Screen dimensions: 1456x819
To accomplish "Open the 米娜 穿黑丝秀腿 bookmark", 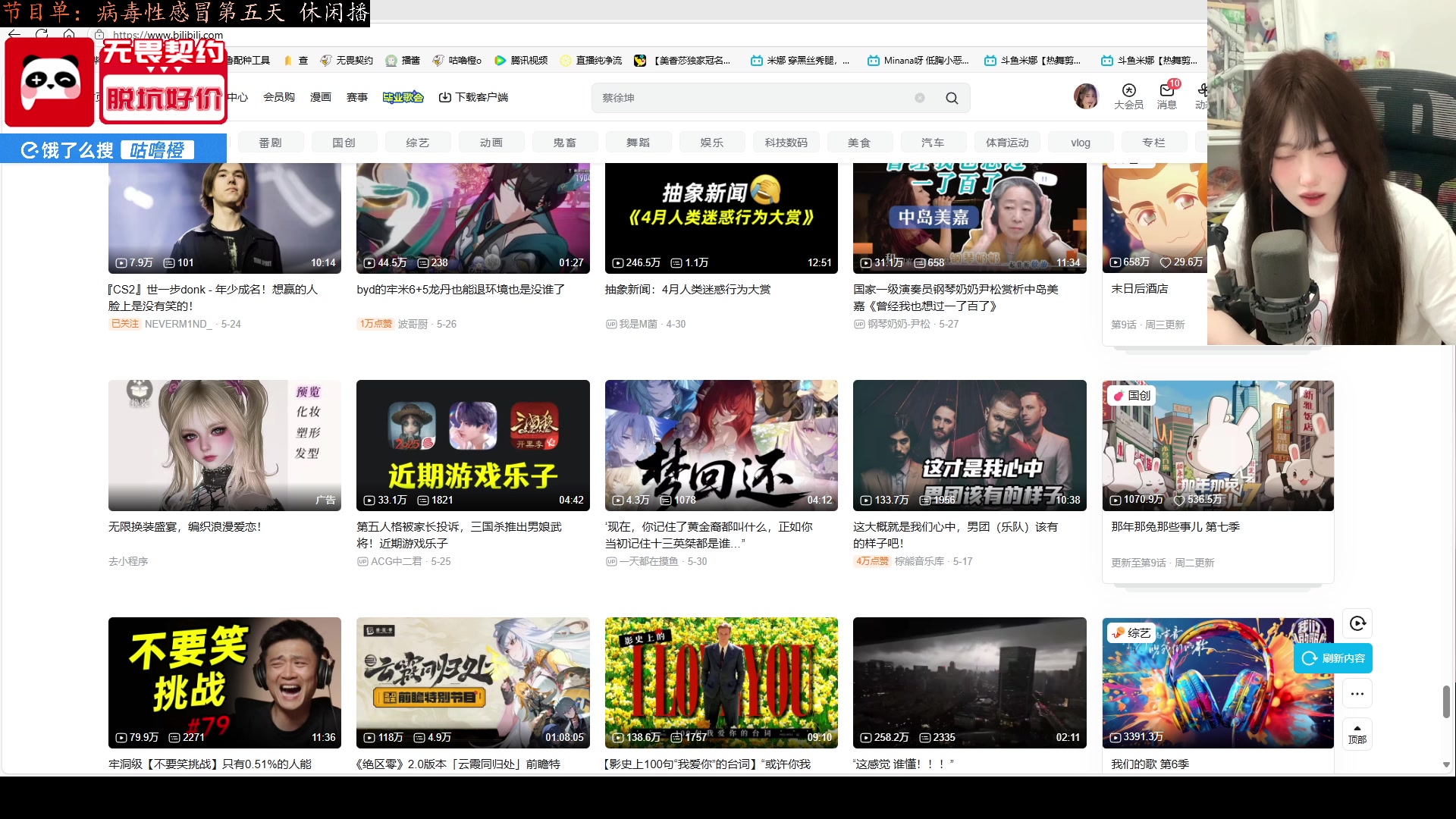I will (800, 60).
